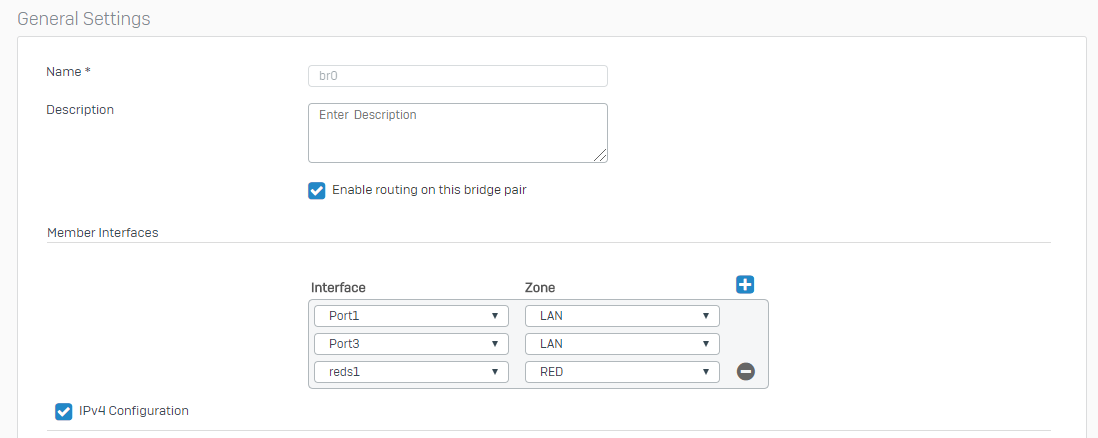1098x438 pixels.
Task: Click the Name field containing br0
Action: (457, 76)
